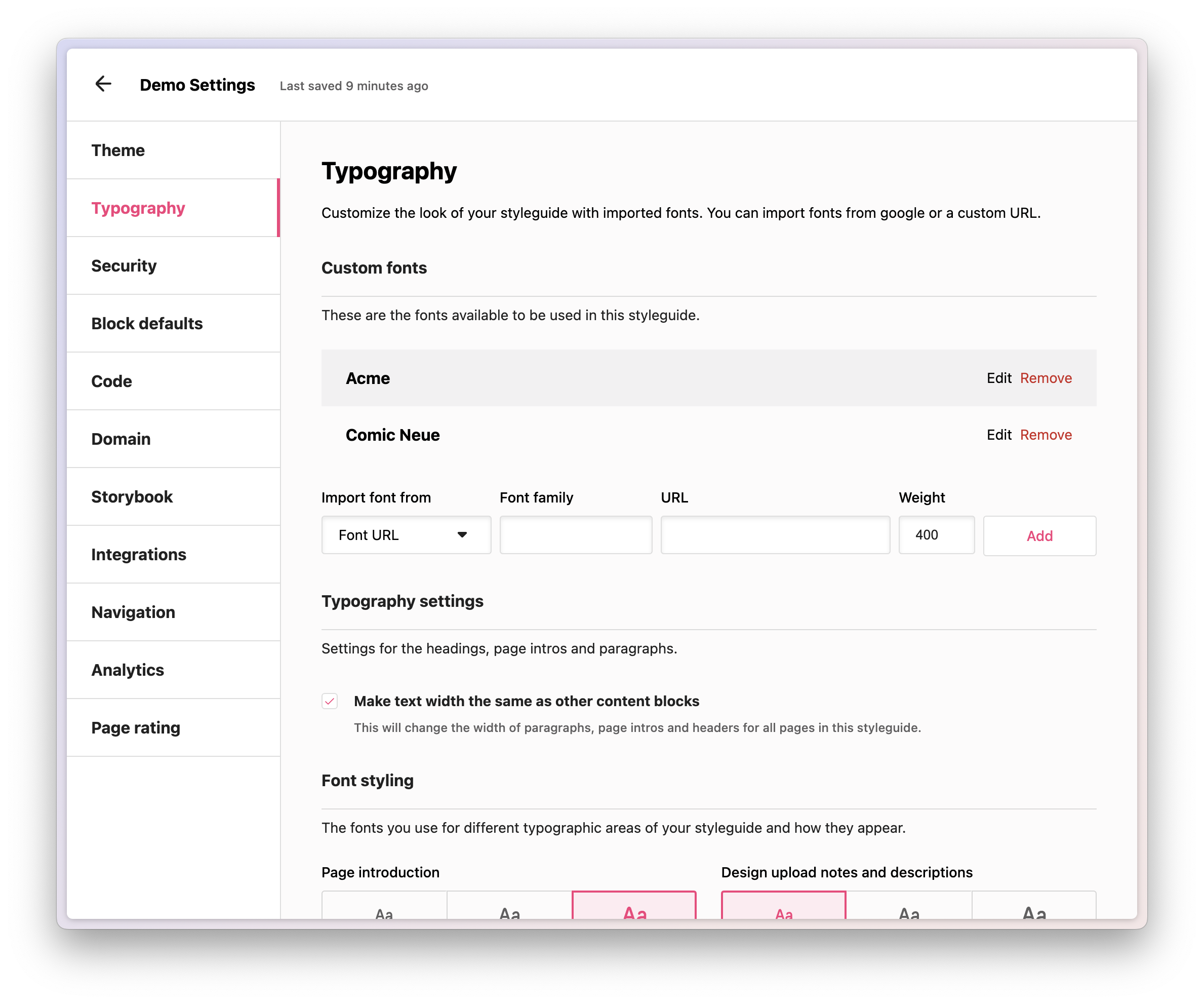
Task: Open the Integrations settings section
Action: click(173, 555)
